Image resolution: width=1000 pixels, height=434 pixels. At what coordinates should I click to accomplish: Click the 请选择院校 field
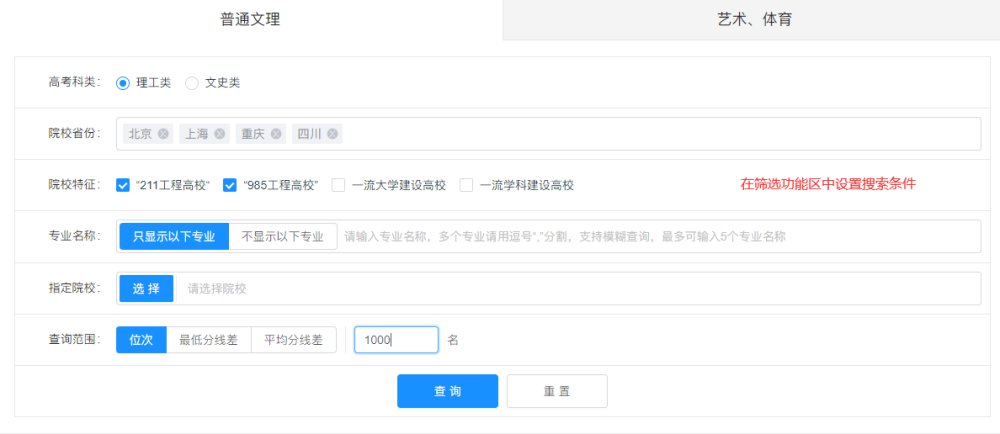coord(576,288)
